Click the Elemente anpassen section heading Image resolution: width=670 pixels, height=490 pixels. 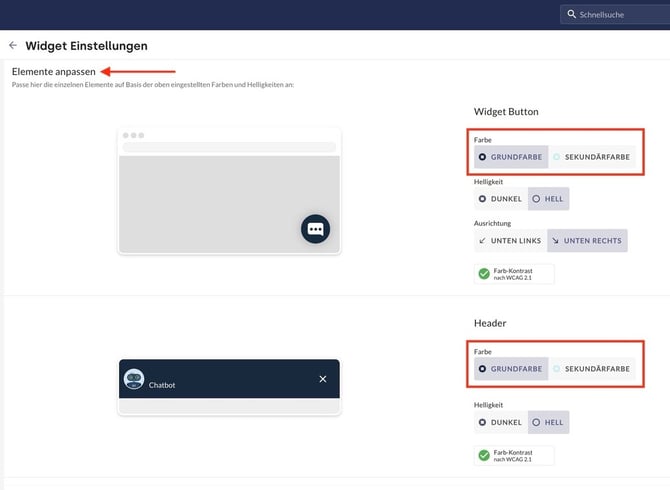click(54, 72)
